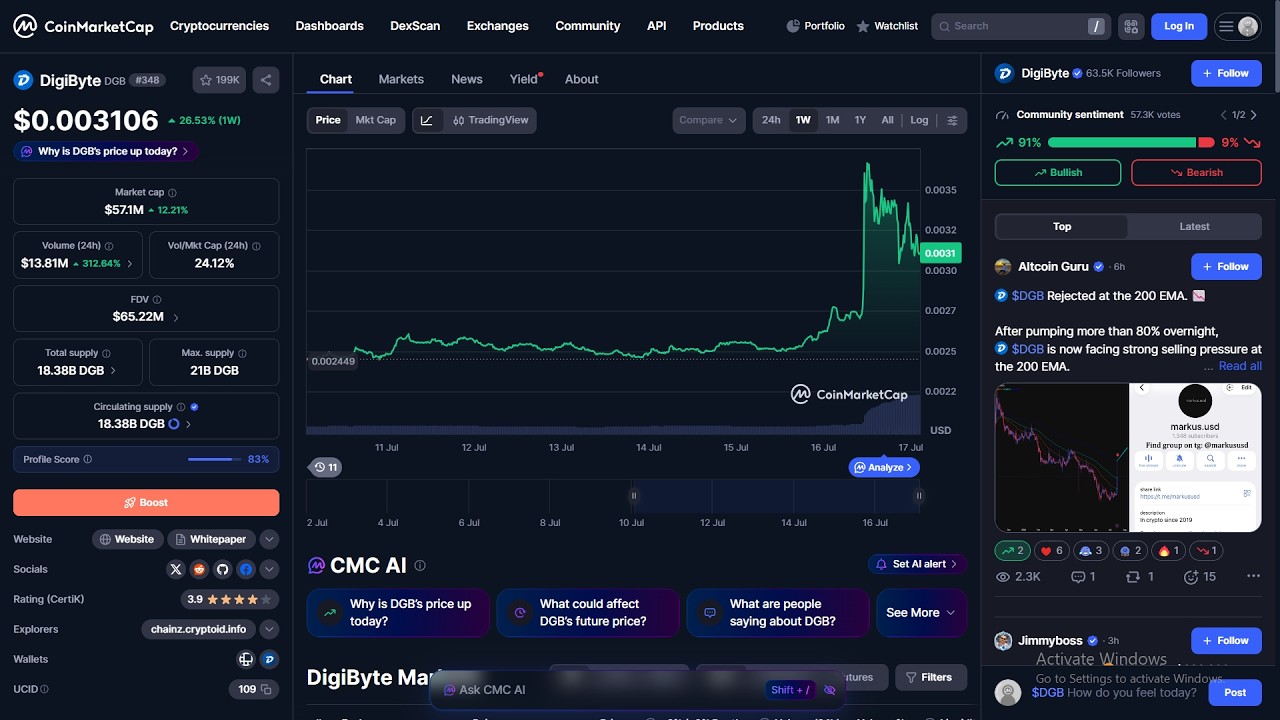Focus the top Search field
This screenshot has width=1280, height=720.
pyautogui.click(x=1021, y=26)
